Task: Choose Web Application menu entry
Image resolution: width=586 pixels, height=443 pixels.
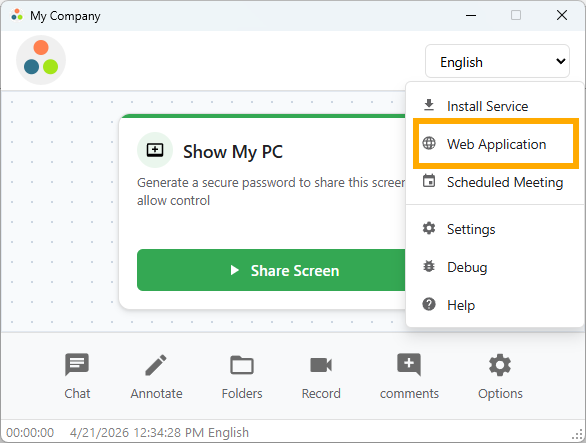Action: point(496,144)
